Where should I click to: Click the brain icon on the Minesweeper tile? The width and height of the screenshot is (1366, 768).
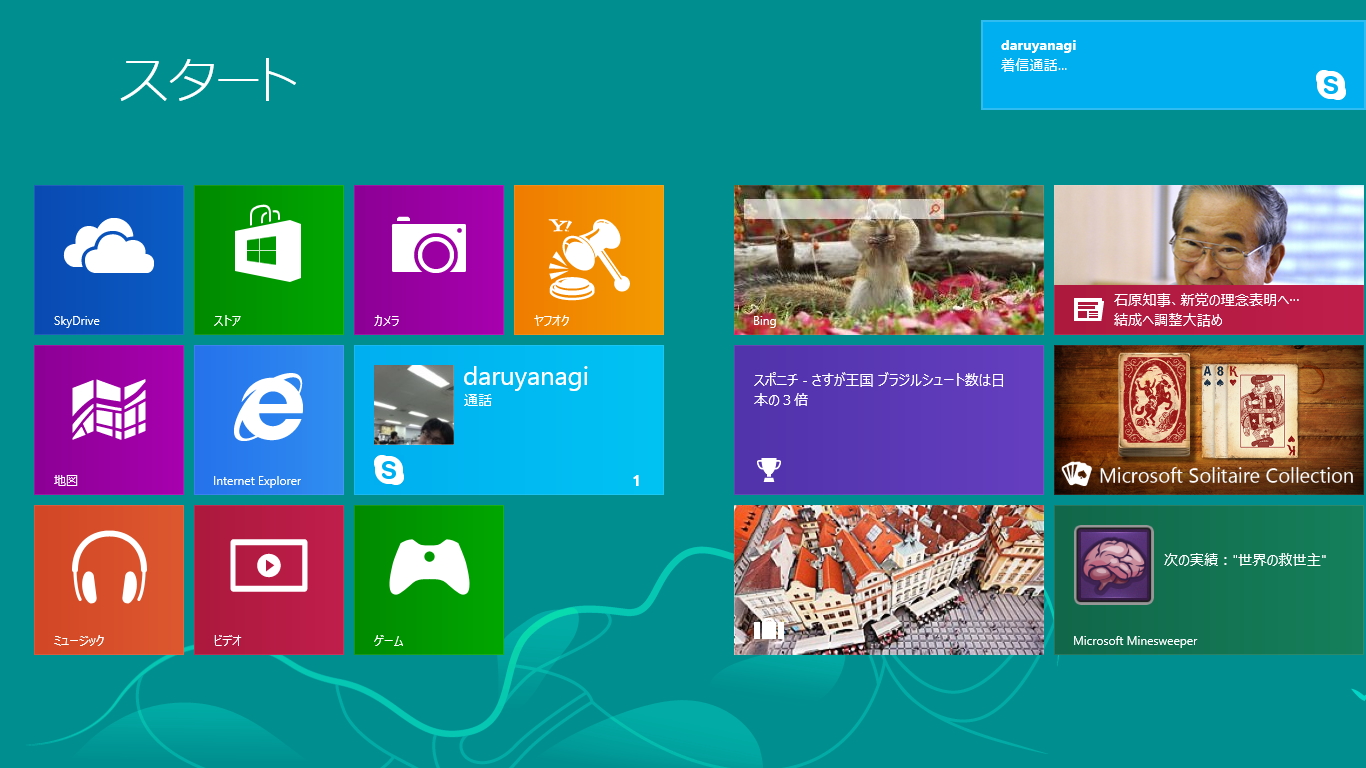click(1114, 565)
